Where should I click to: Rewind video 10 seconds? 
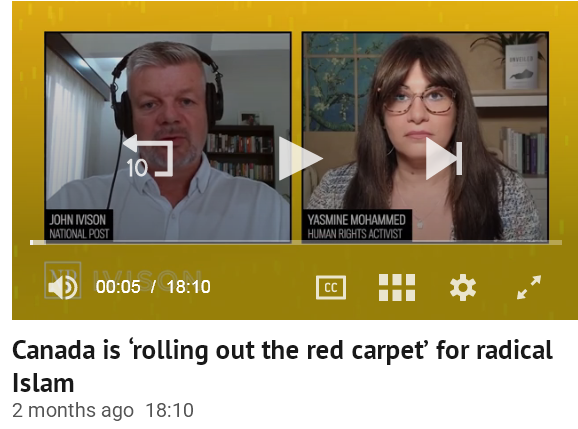click(148, 156)
